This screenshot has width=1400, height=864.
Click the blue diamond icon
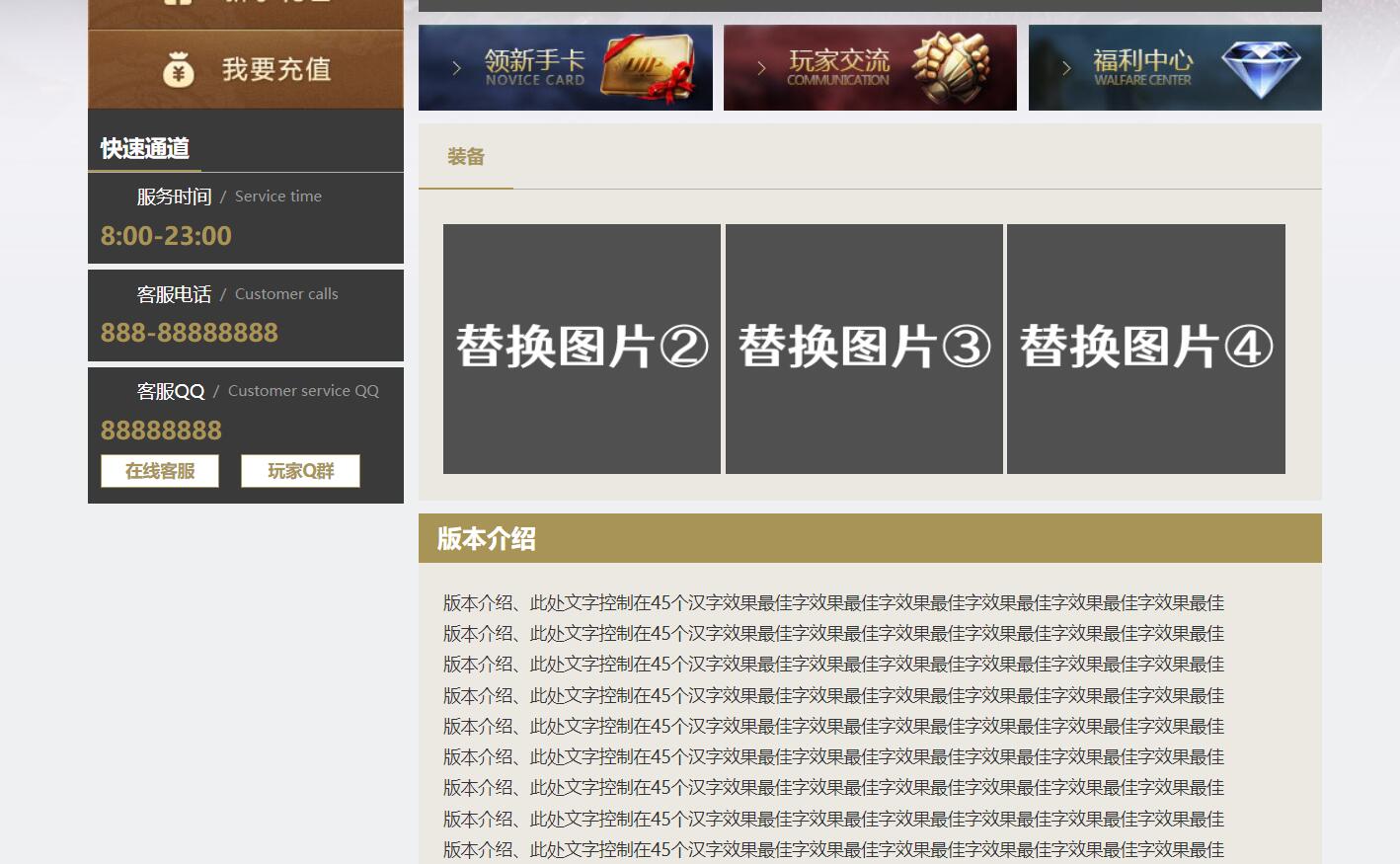[1261, 68]
